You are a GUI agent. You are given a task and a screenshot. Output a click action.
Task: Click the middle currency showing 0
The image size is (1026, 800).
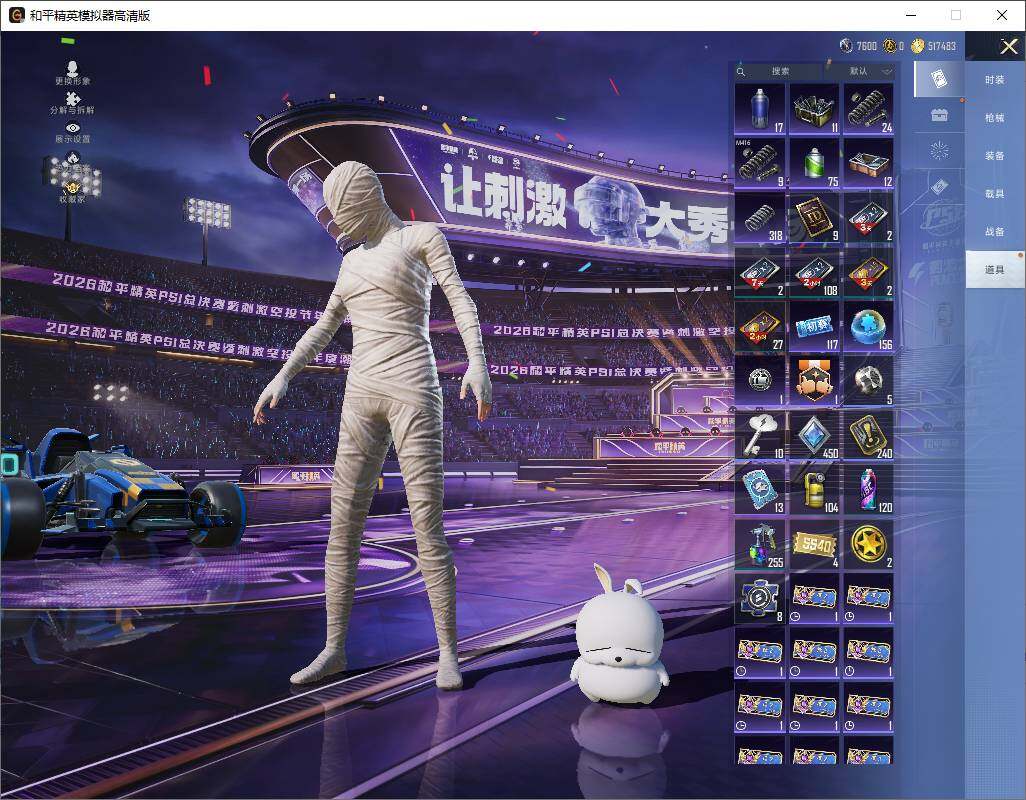(894, 46)
